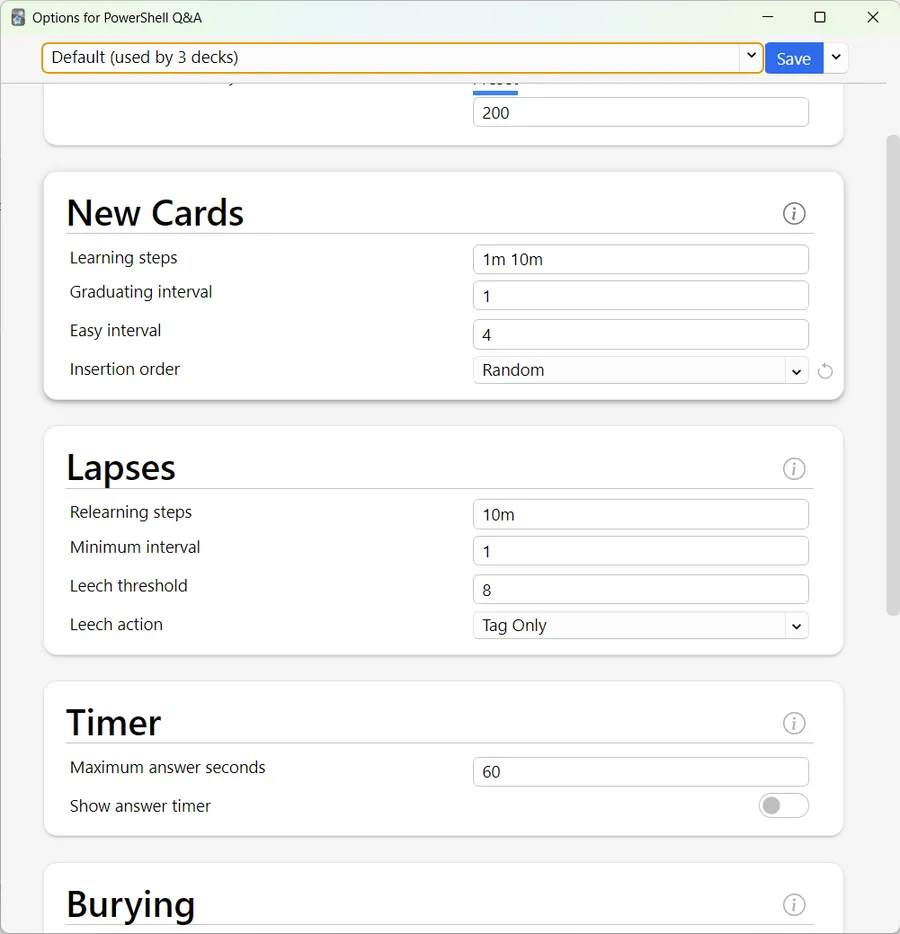The height and width of the screenshot is (934, 900).
Task: Open the arrow menu beside Save
Action: pos(836,58)
